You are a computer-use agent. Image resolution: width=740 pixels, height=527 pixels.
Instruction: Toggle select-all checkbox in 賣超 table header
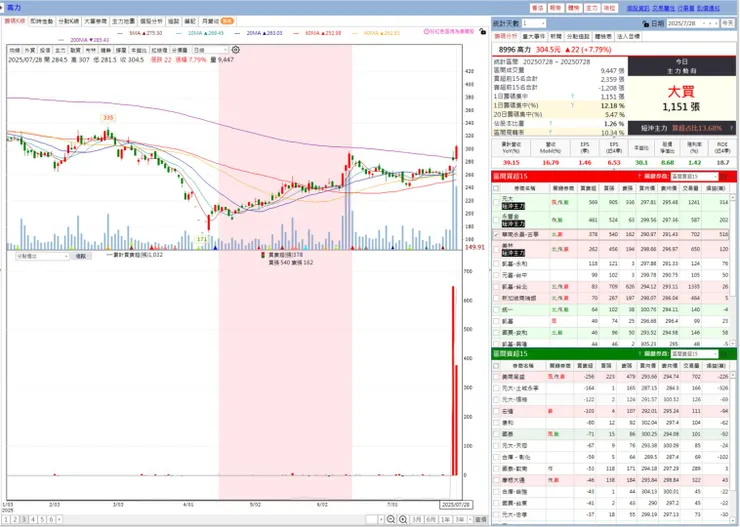tap(496, 366)
